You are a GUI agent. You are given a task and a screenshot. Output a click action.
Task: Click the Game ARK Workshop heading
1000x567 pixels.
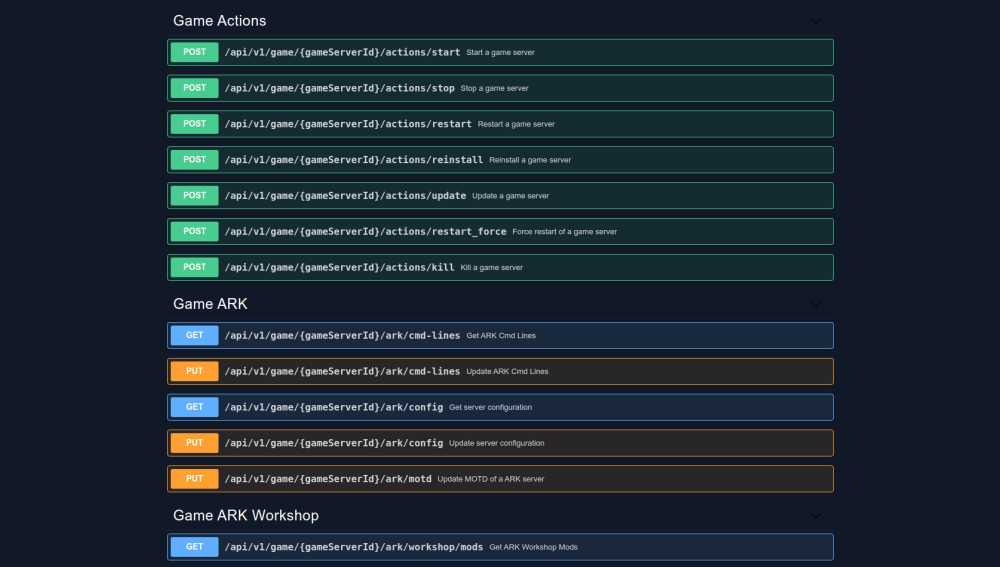(x=246, y=516)
